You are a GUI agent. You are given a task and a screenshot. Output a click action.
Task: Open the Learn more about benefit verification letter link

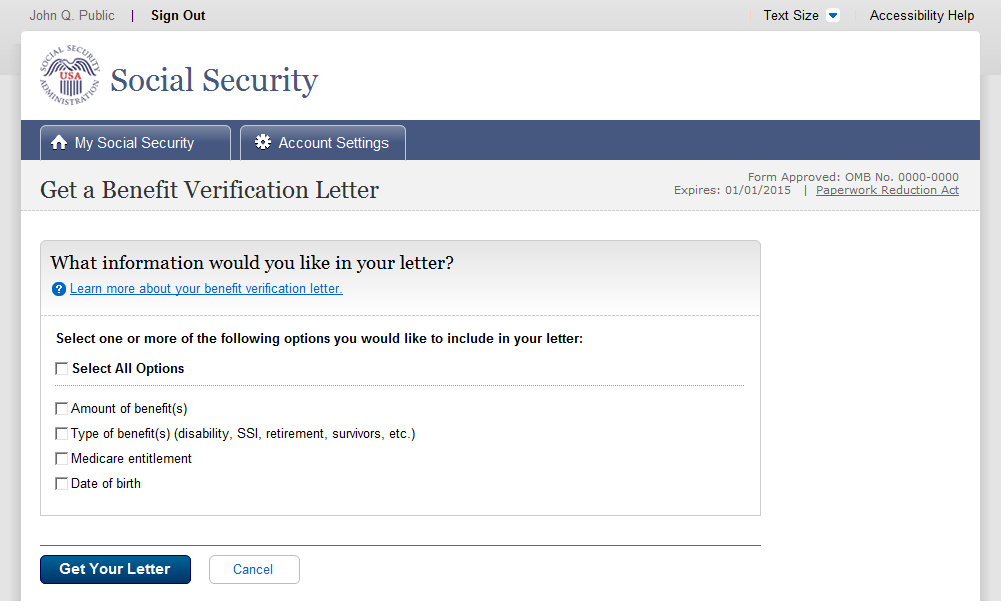[x=206, y=289]
